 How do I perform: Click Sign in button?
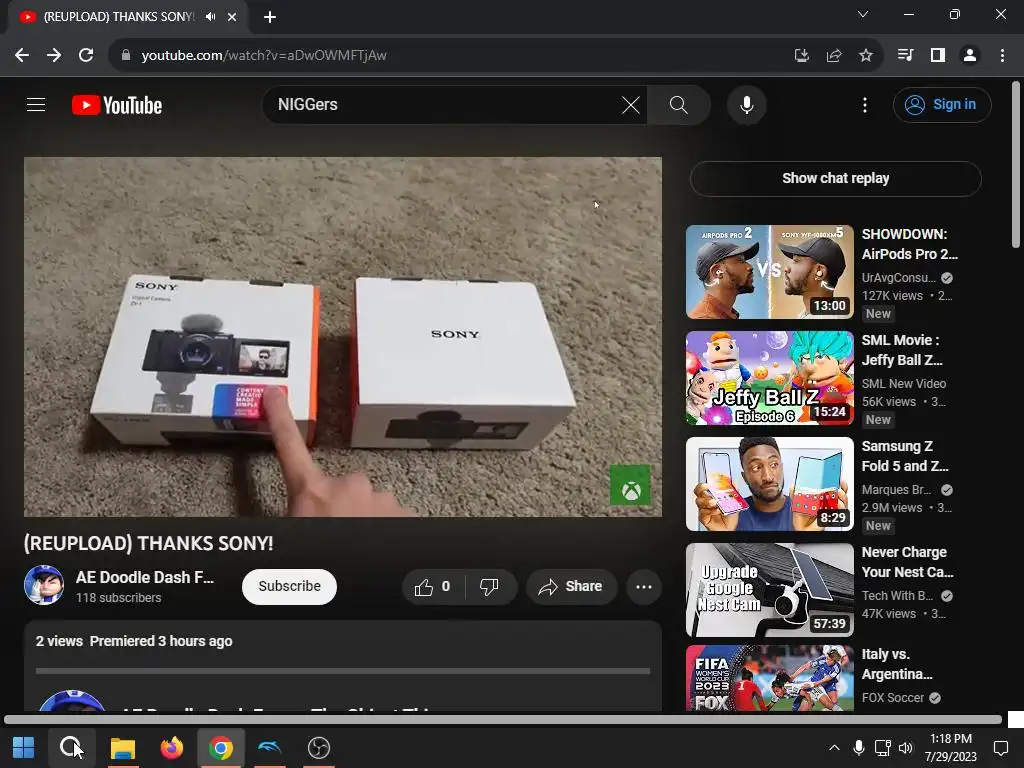(x=942, y=104)
